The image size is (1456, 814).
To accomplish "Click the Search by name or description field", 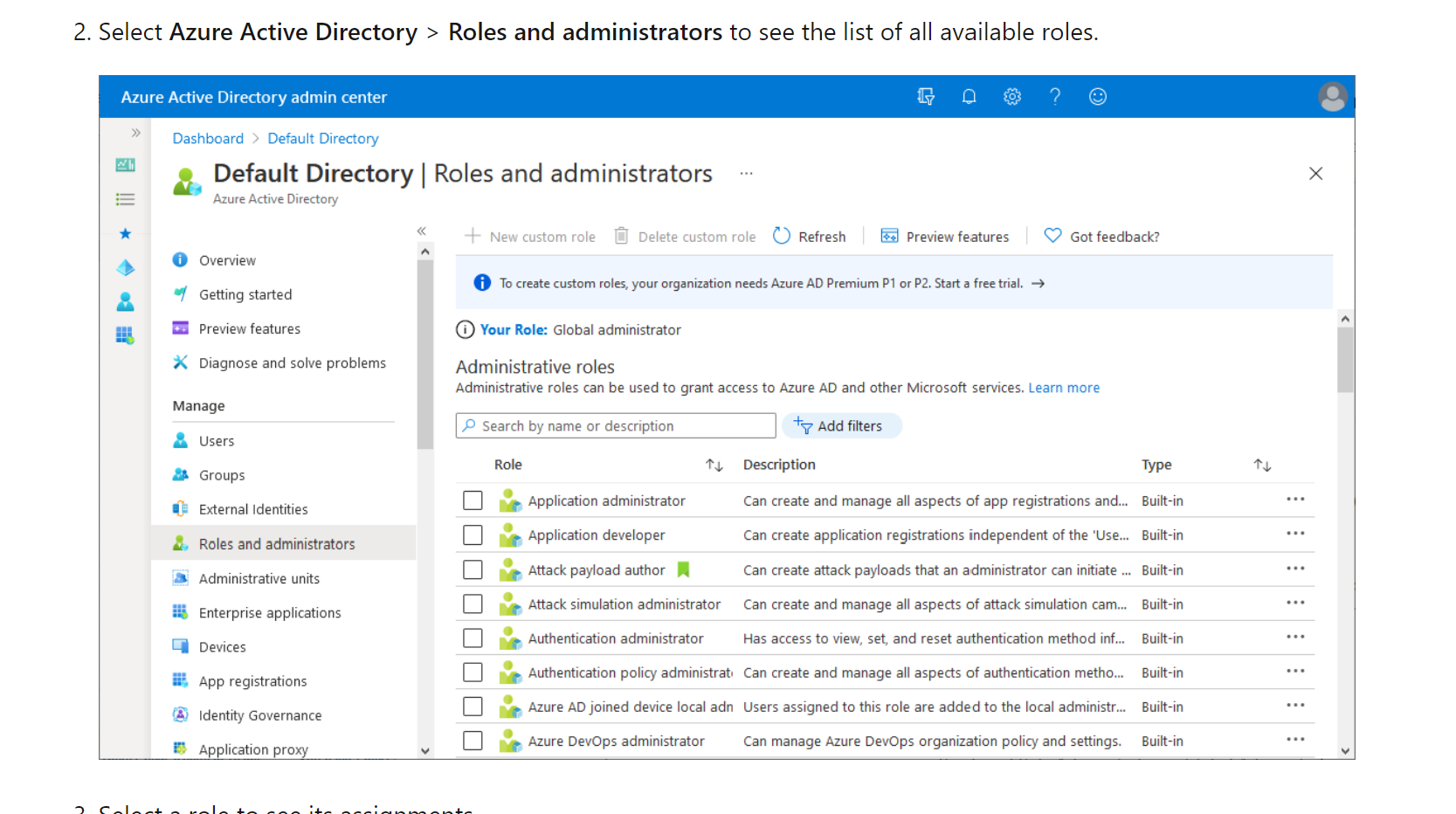I will pyautogui.click(x=616, y=425).
